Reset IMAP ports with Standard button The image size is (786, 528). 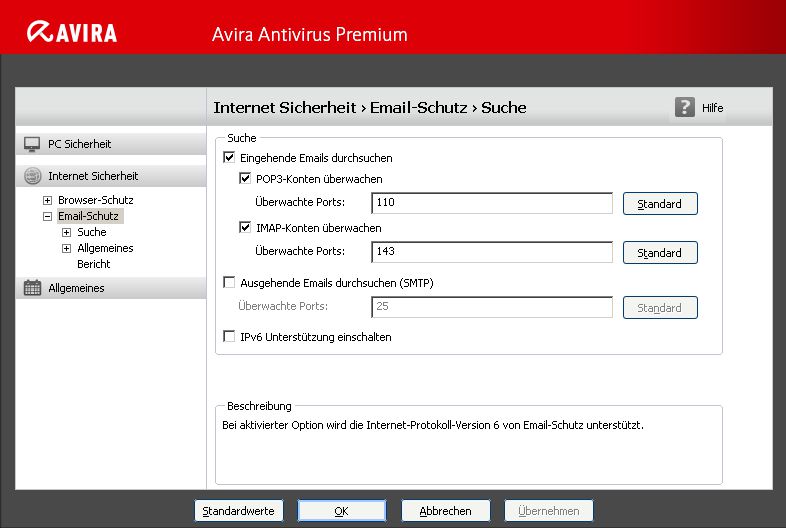coord(659,253)
